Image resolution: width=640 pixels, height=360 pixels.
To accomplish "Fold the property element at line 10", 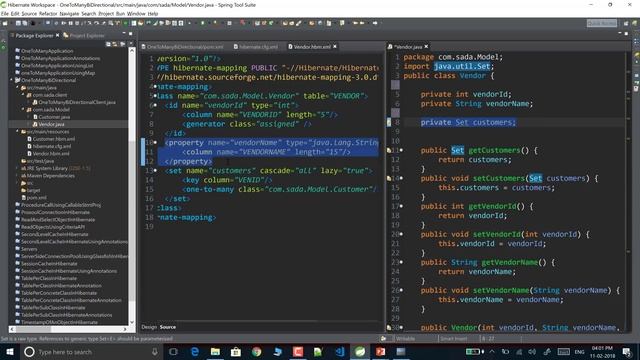I will tap(156, 142).
